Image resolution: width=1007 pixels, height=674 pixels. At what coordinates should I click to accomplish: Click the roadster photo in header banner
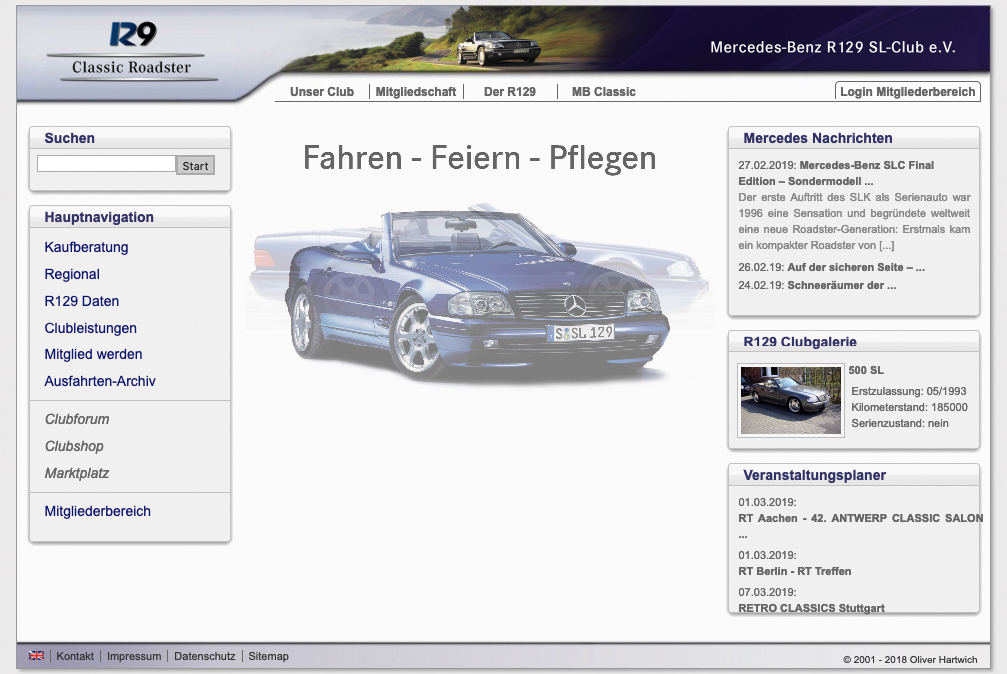coord(498,48)
